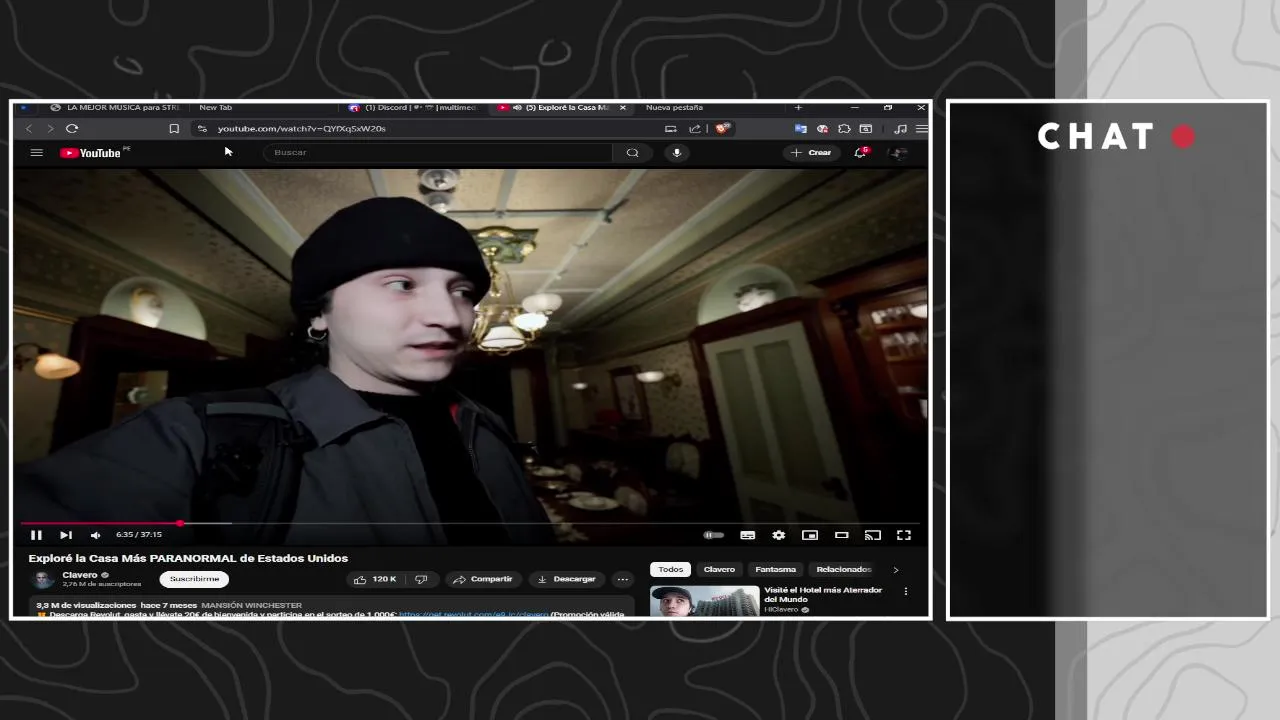Open the Revolut link in description
1280x720 pixels.
[x=473, y=614]
